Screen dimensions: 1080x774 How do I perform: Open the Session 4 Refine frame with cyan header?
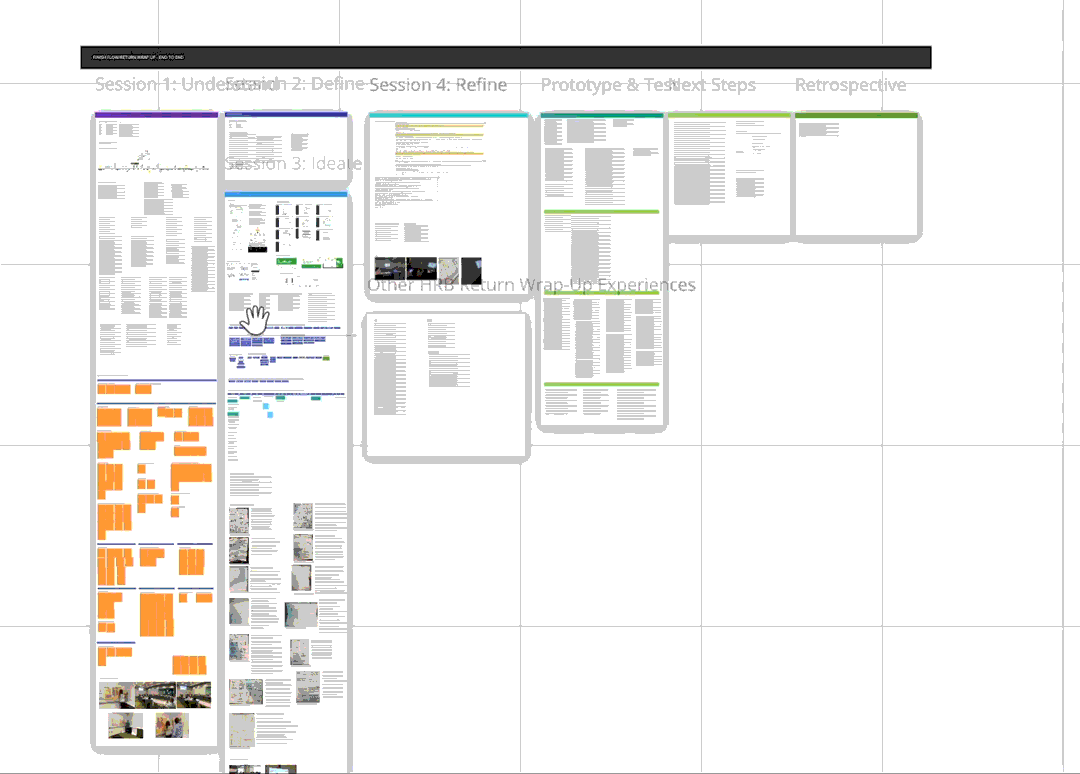(x=448, y=206)
